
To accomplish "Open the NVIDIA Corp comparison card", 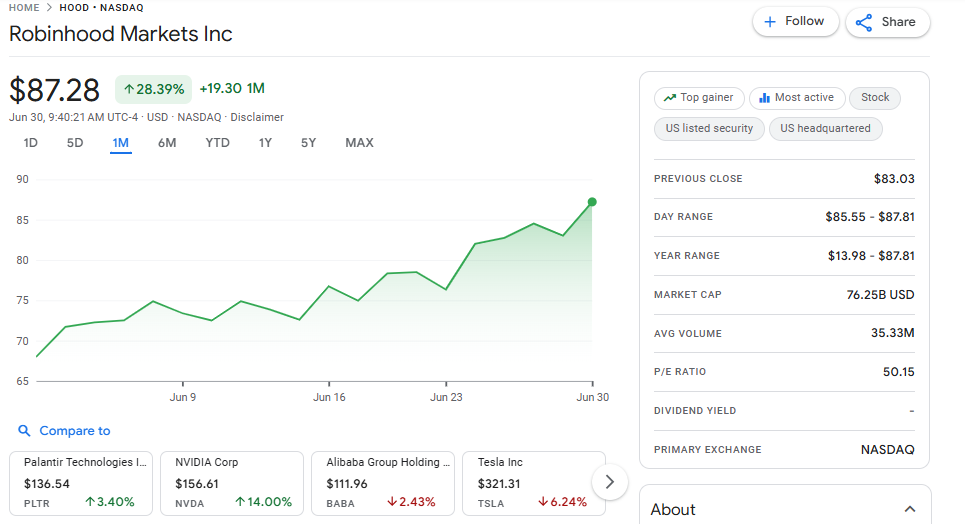I will click(x=232, y=483).
